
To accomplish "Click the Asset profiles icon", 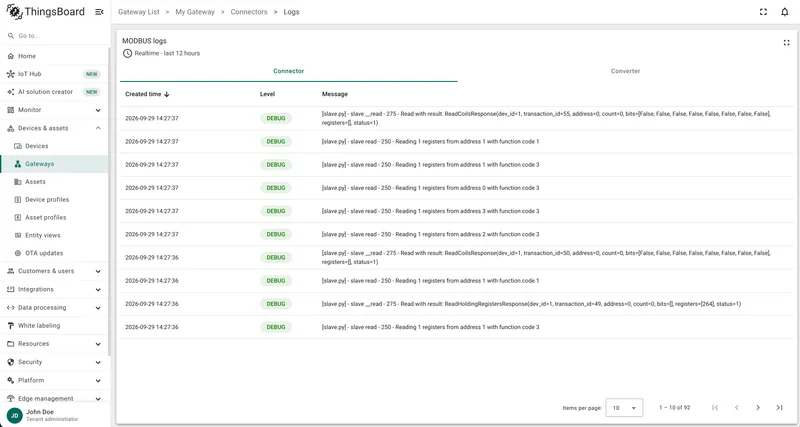I will (x=18, y=217).
